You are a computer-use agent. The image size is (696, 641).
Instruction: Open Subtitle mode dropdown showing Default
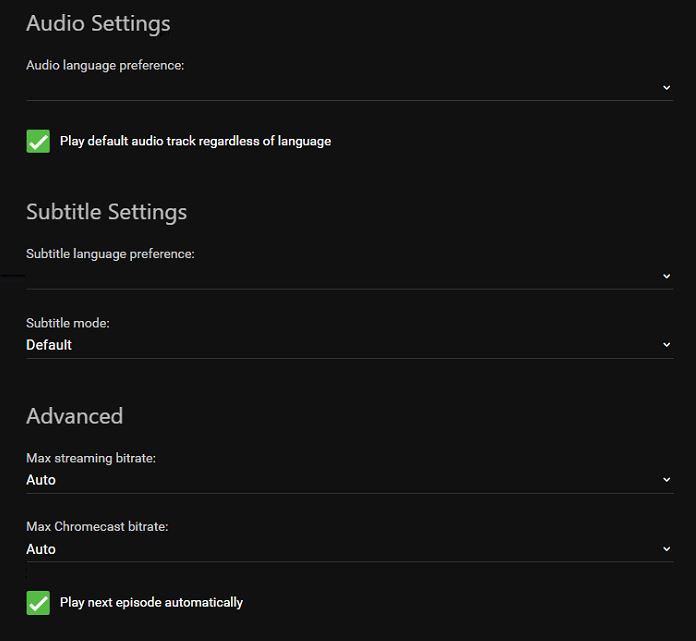(x=340, y=345)
